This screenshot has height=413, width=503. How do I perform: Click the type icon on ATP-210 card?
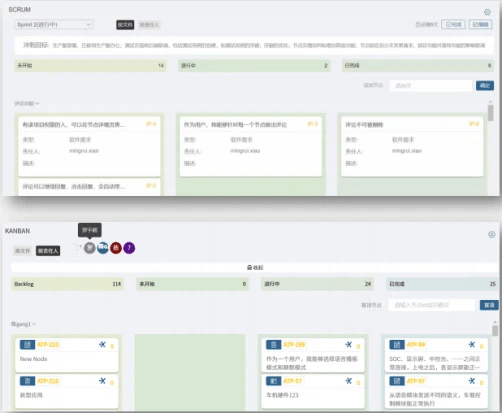click(27, 381)
